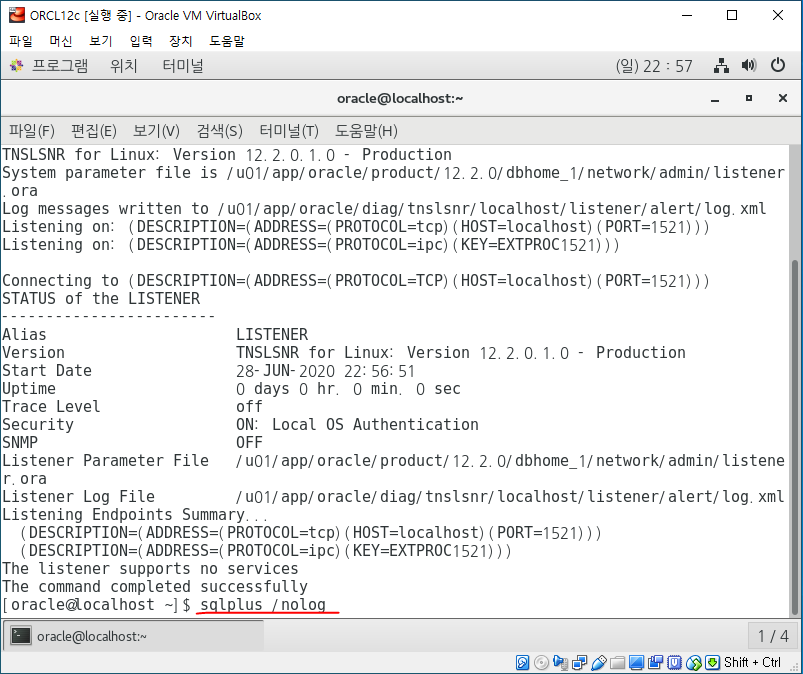Open the terminal 검색(S) menu
The height and width of the screenshot is (674, 803).
[220, 131]
